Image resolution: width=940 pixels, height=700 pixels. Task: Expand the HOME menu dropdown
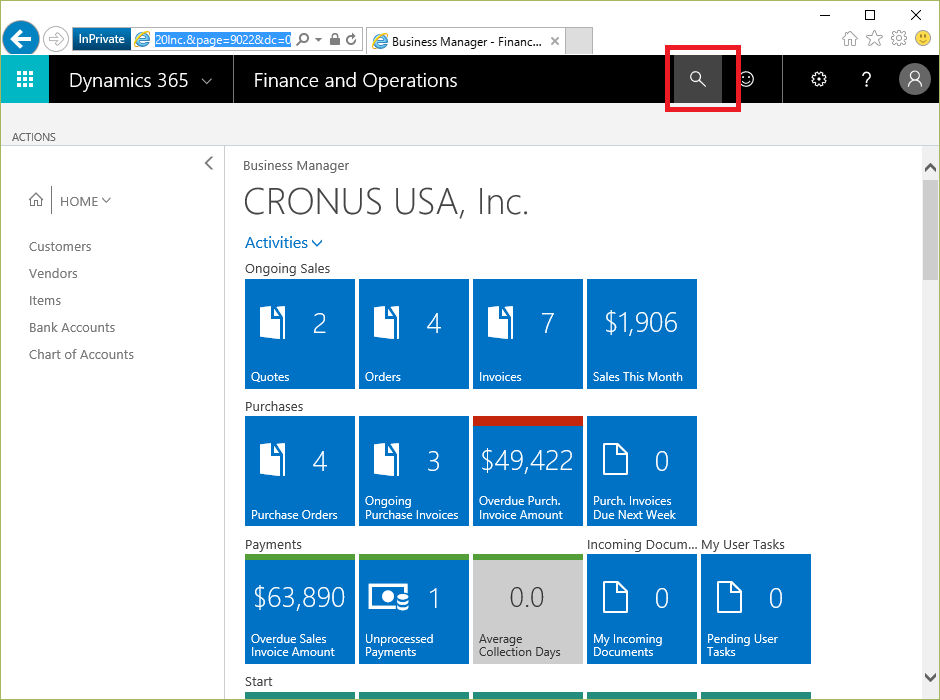[85, 201]
